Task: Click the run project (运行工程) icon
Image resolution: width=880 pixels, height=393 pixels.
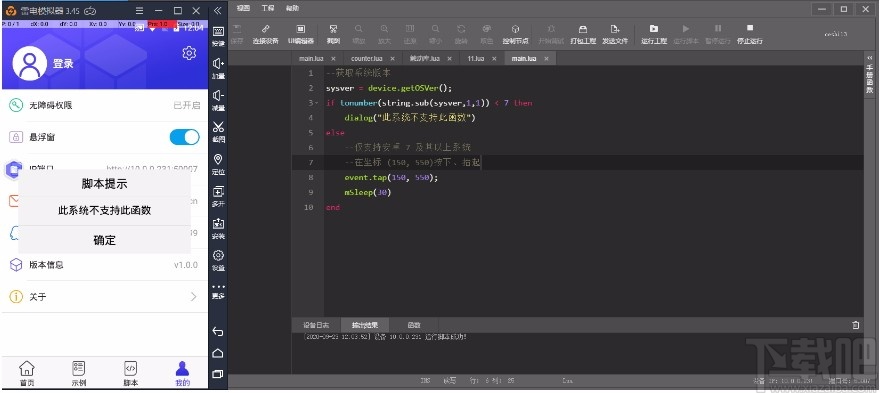Action: click(x=654, y=34)
